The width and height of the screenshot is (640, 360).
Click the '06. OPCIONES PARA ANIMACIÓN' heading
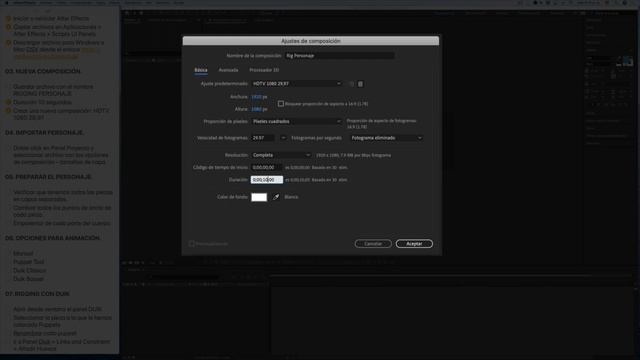(52, 238)
